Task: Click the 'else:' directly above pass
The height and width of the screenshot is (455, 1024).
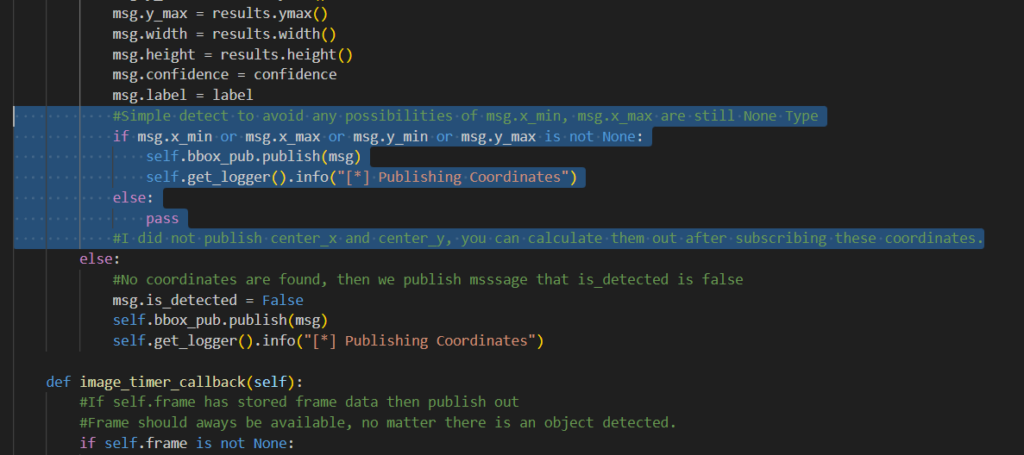Action: (133, 198)
